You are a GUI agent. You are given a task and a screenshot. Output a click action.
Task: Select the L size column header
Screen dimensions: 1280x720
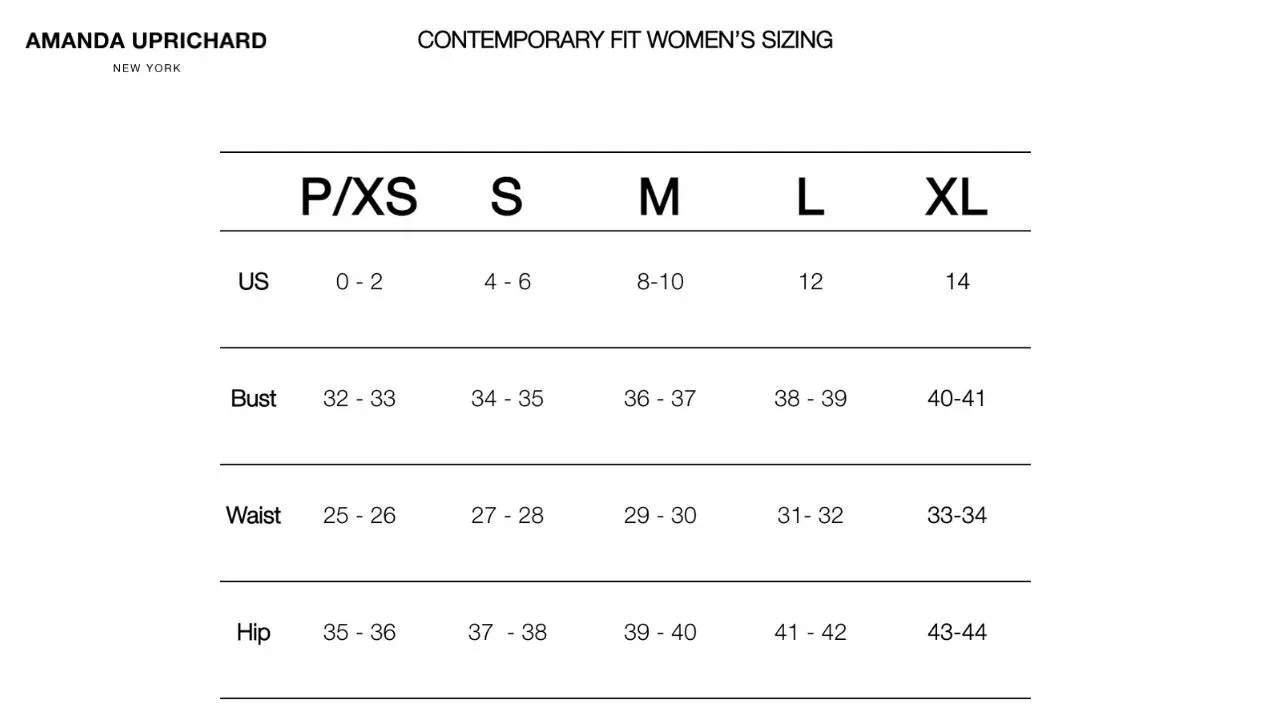pyautogui.click(x=810, y=196)
